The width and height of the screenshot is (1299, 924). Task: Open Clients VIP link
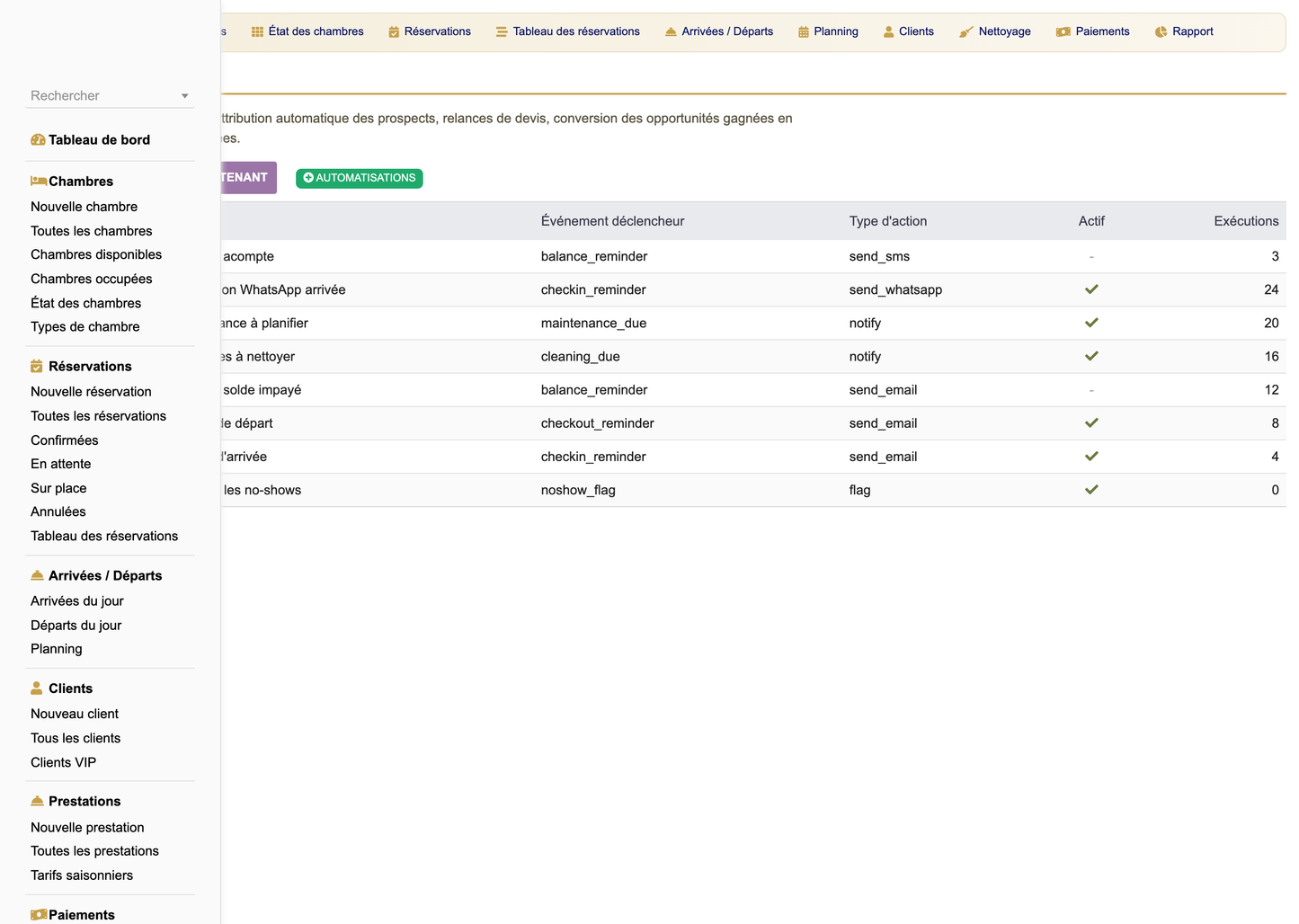coord(63,762)
